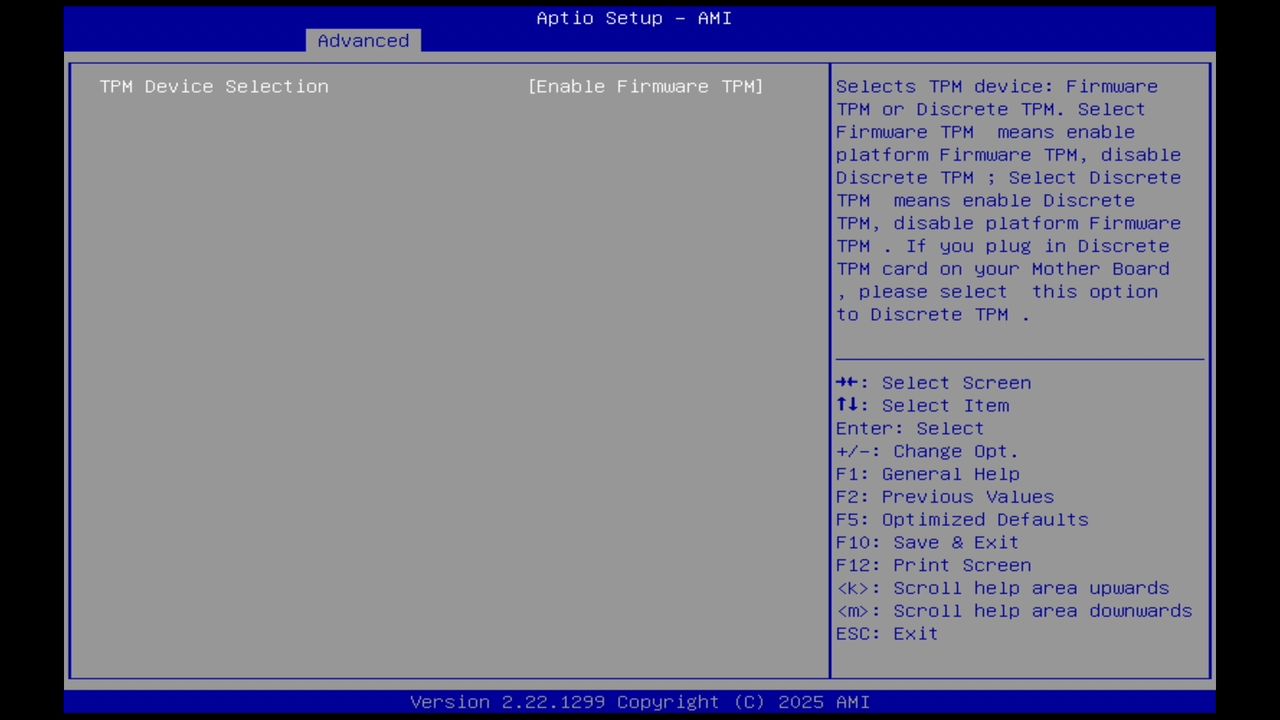Click the version 2.22.1299 status bar
Viewport: 1280px width, 720px height.
click(x=633, y=701)
